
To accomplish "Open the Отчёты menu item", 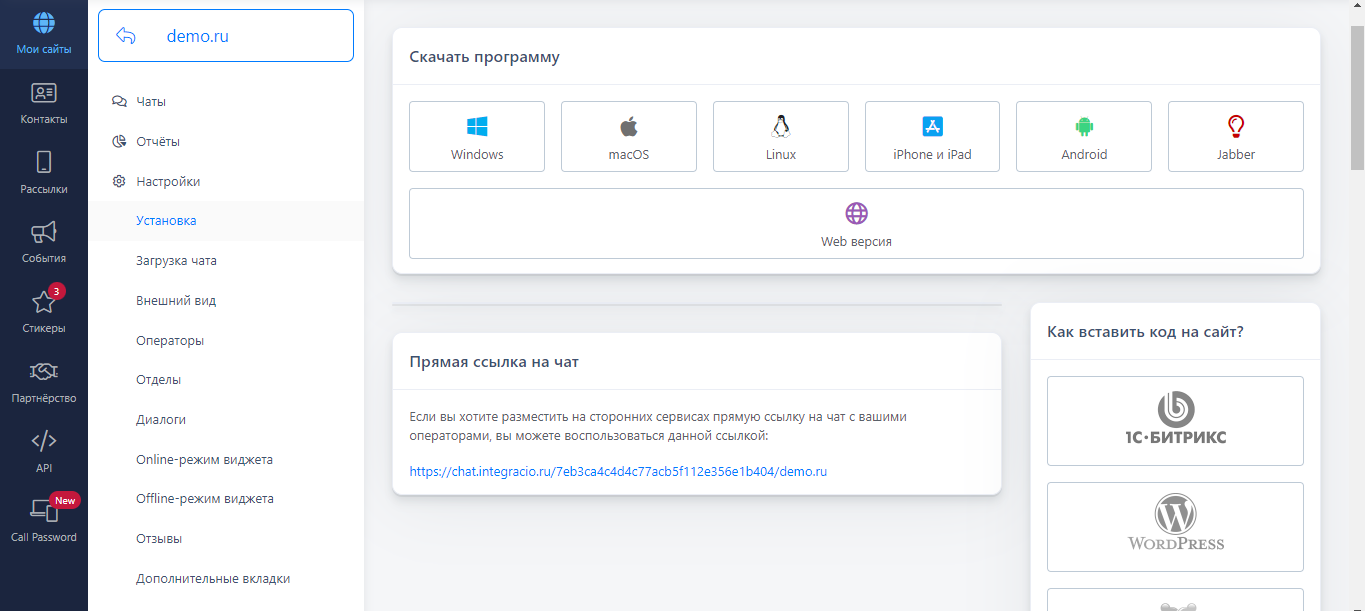I will tap(158, 142).
